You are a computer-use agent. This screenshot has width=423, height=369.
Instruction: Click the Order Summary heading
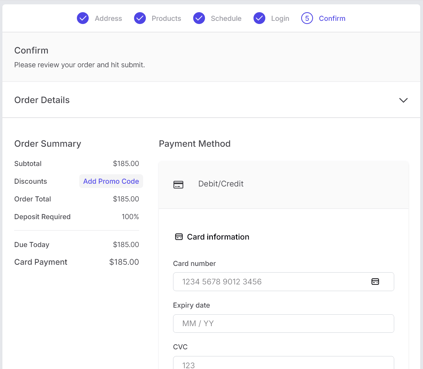click(x=48, y=144)
